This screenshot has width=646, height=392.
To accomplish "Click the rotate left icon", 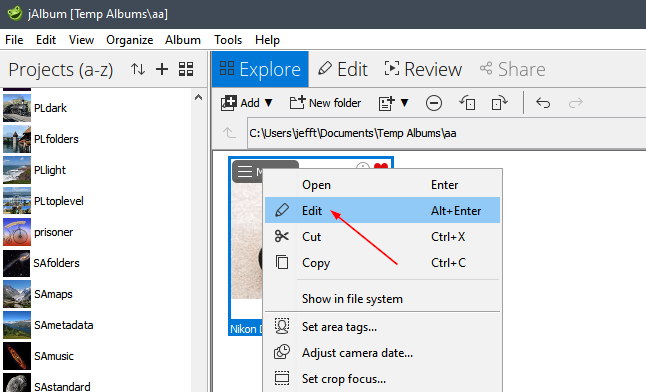I will pos(467,103).
